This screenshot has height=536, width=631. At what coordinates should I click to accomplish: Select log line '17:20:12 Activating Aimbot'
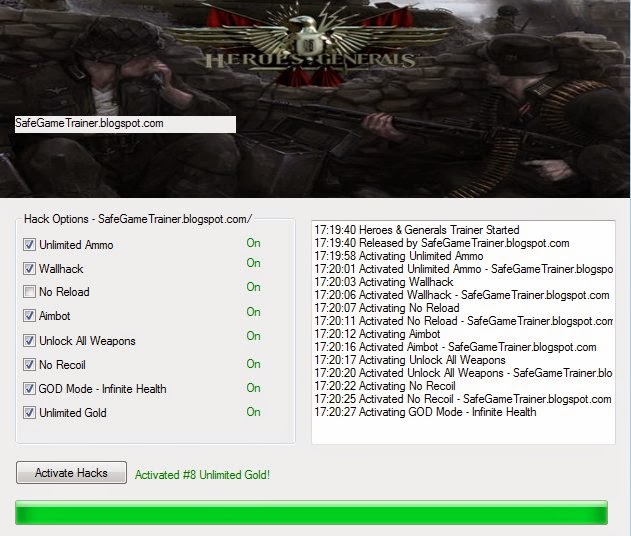click(x=377, y=334)
